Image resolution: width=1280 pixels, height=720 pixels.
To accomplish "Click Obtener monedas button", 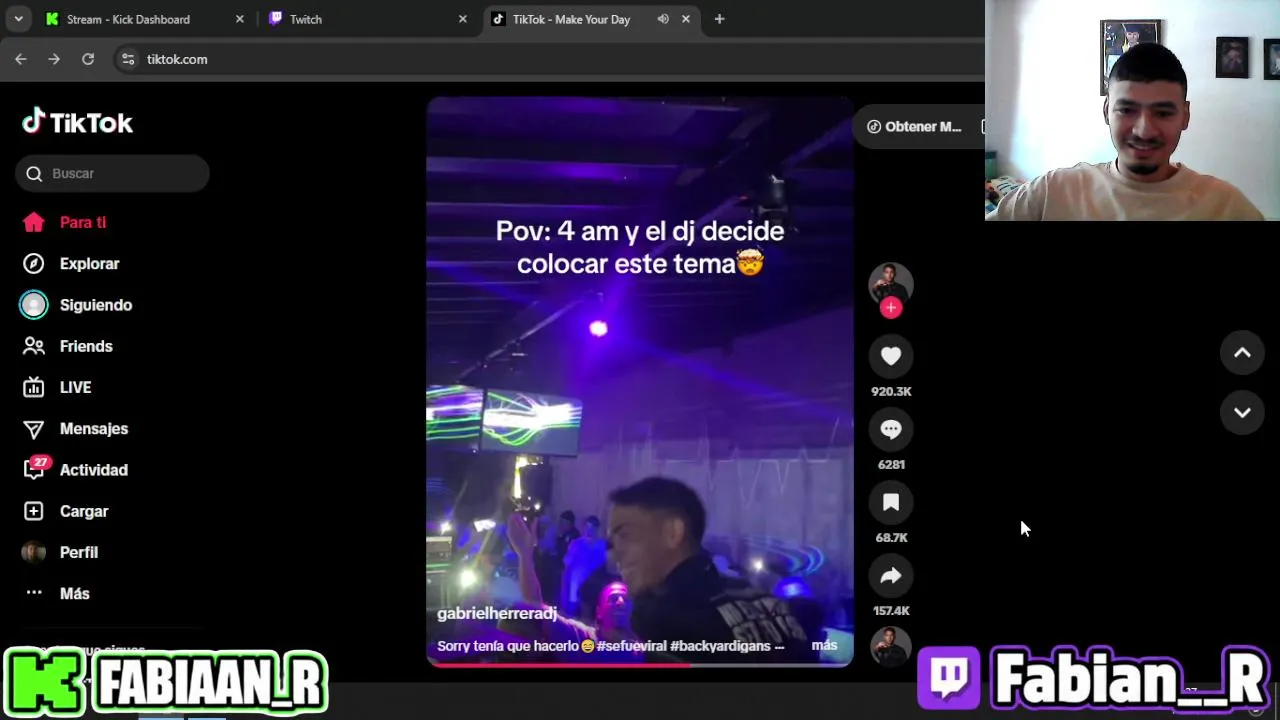I will coord(914,126).
